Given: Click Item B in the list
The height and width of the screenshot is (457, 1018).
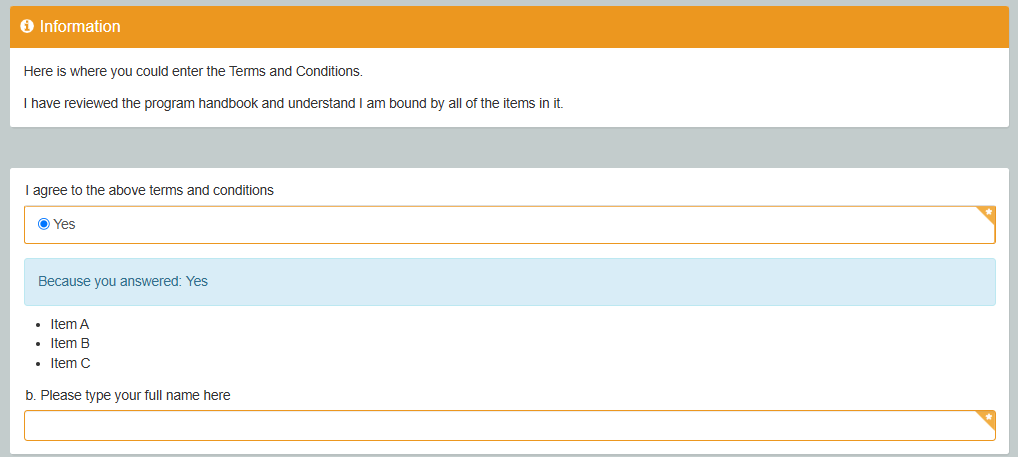Looking at the screenshot, I should tap(70, 343).
